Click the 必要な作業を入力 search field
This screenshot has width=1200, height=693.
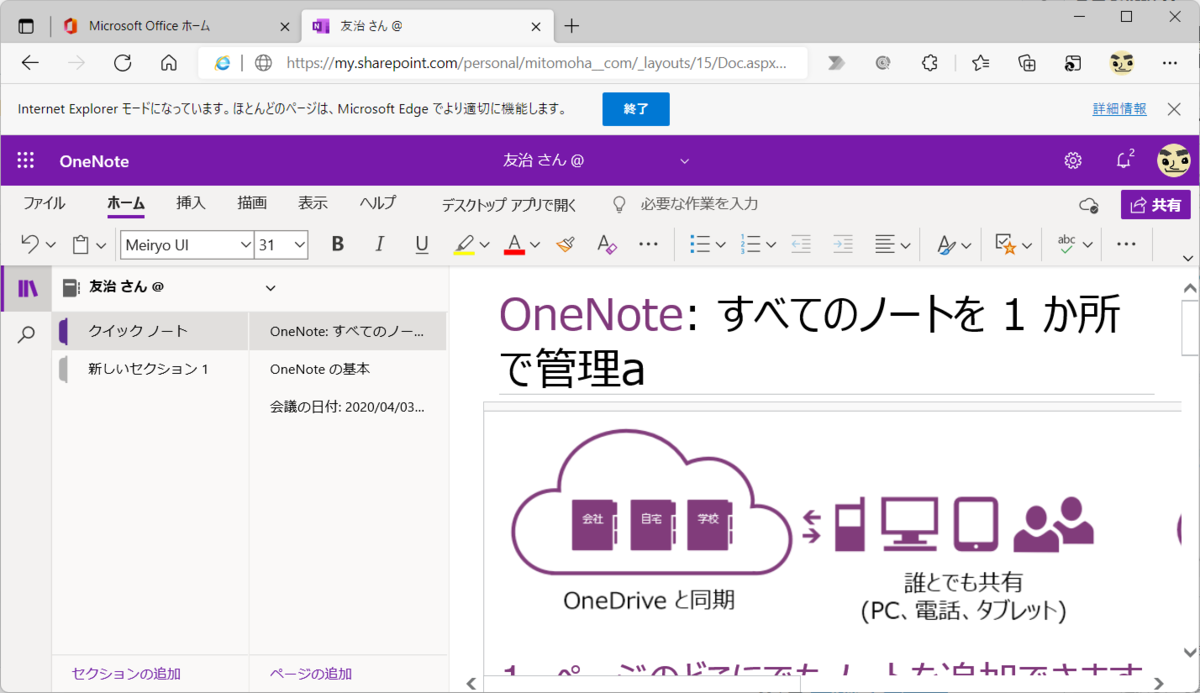[x=699, y=204]
